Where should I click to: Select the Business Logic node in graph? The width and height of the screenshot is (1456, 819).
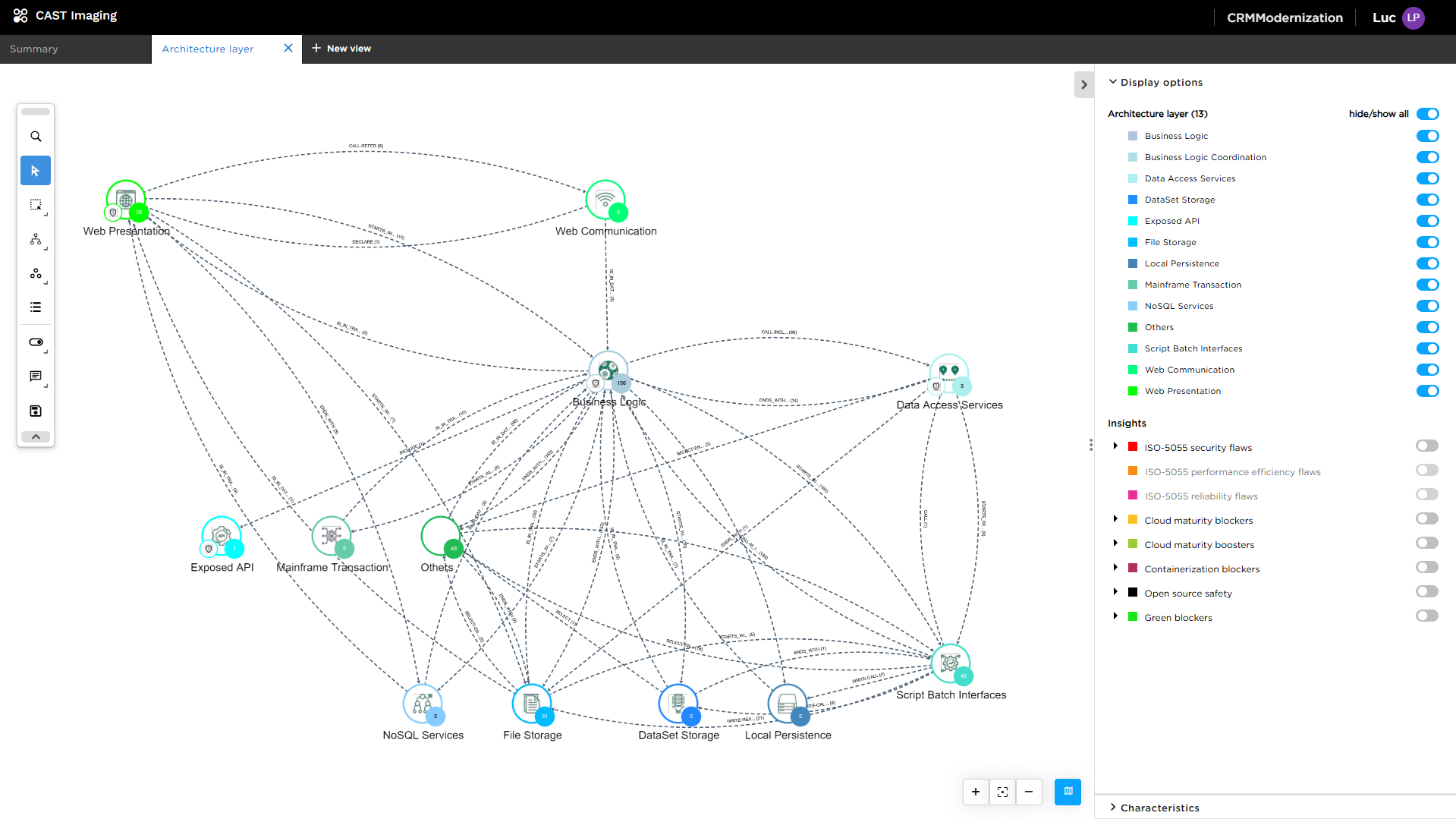608,370
